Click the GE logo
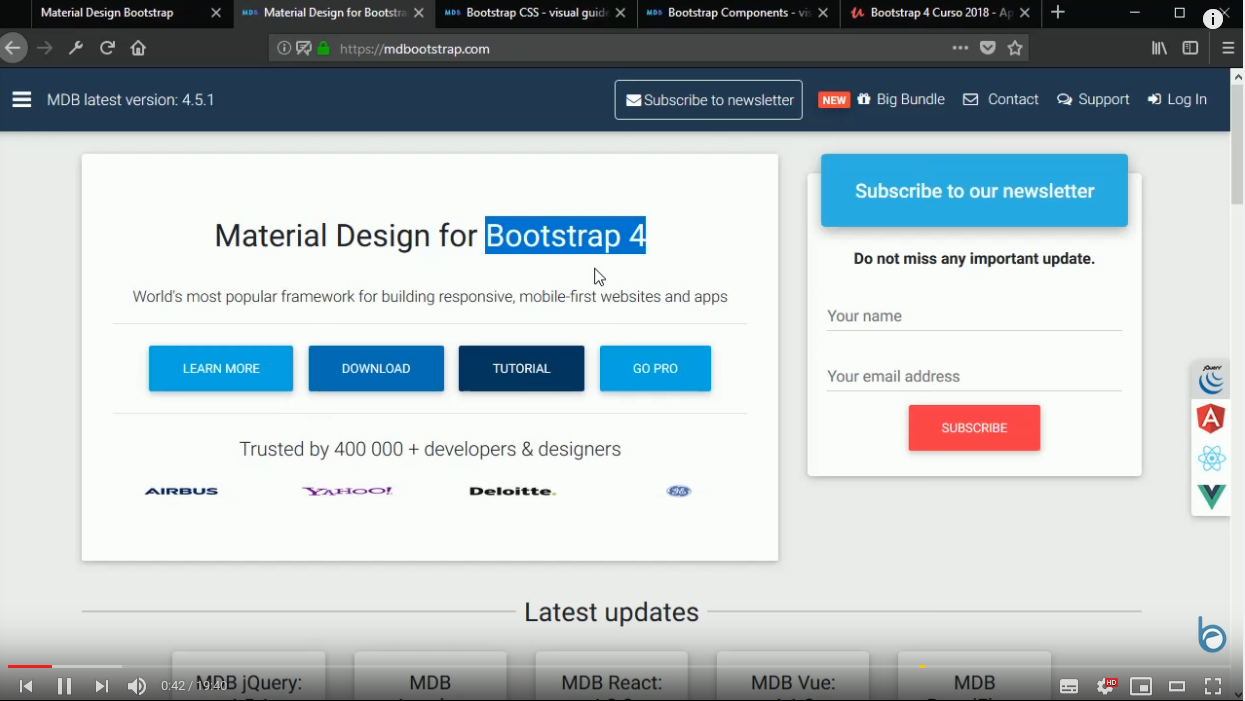 (679, 491)
